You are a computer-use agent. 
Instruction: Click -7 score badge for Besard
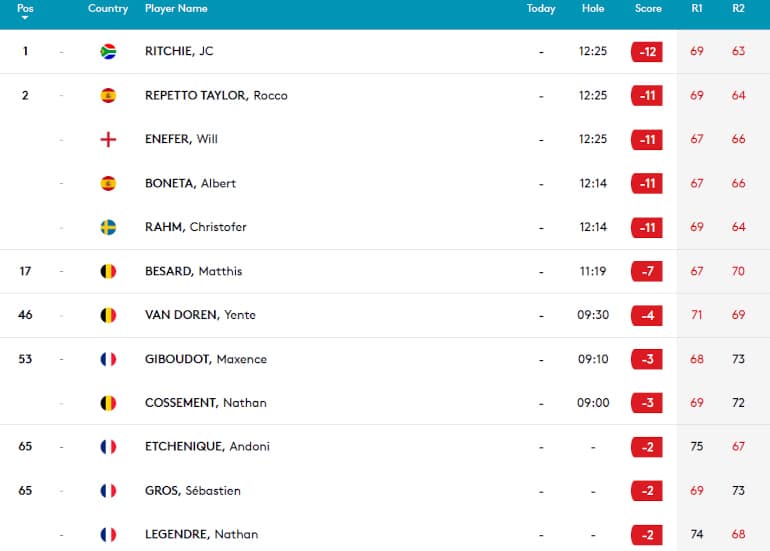[x=647, y=271]
